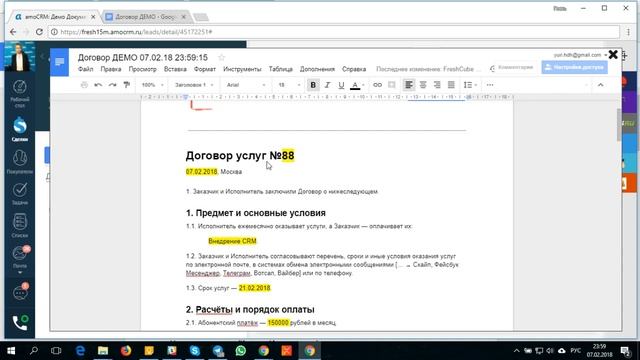This screenshot has height=360, width=640.
Task: Open Покупатели in amoCRM sidebar
Action: (20, 162)
